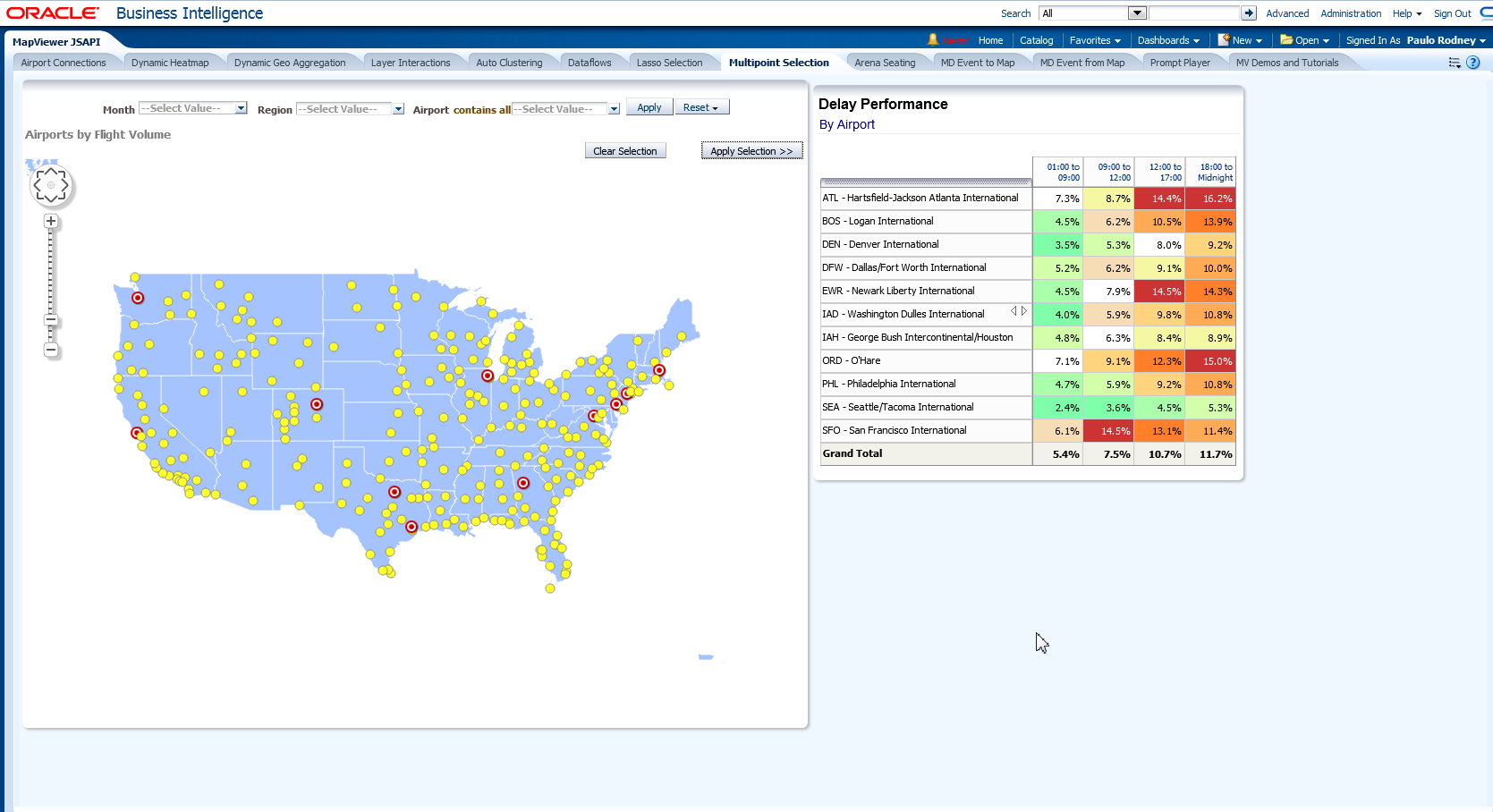Screen dimensions: 1493x812
Task: Expand the Open dropdown menu
Action: tap(1304, 40)
